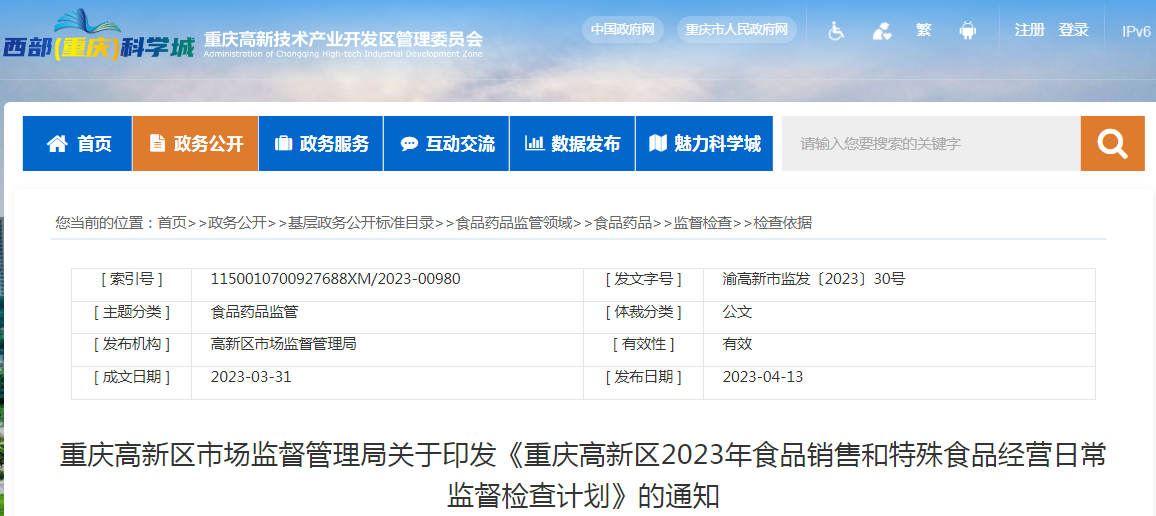Click document number 渝高新市监发〔2023〕30号
This screenshot has width=1156, height=516.
pos(814,279)
